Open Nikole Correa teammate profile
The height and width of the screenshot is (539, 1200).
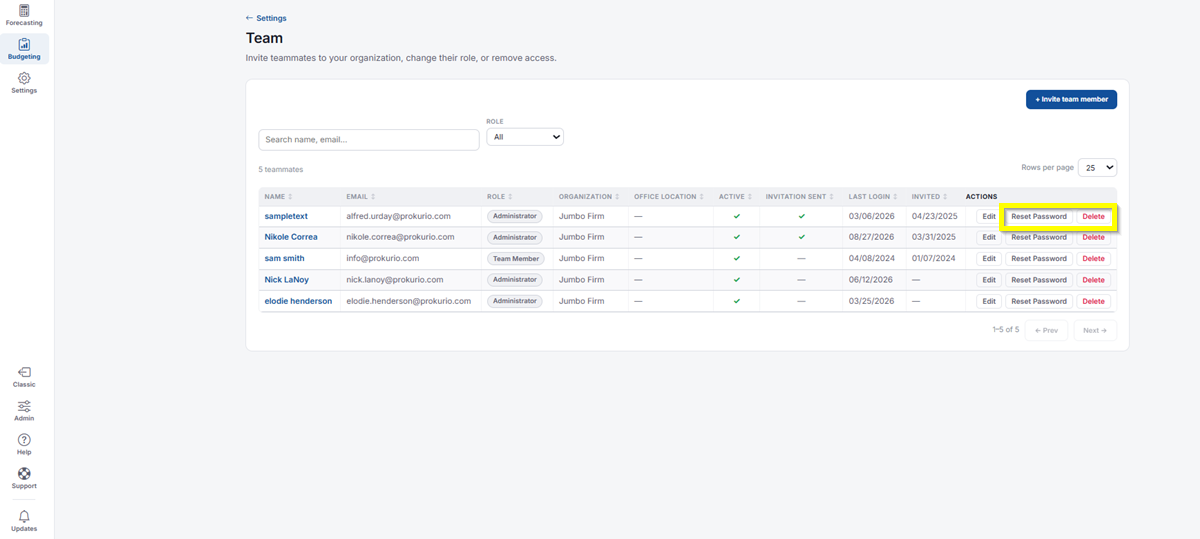click(291, 237)
